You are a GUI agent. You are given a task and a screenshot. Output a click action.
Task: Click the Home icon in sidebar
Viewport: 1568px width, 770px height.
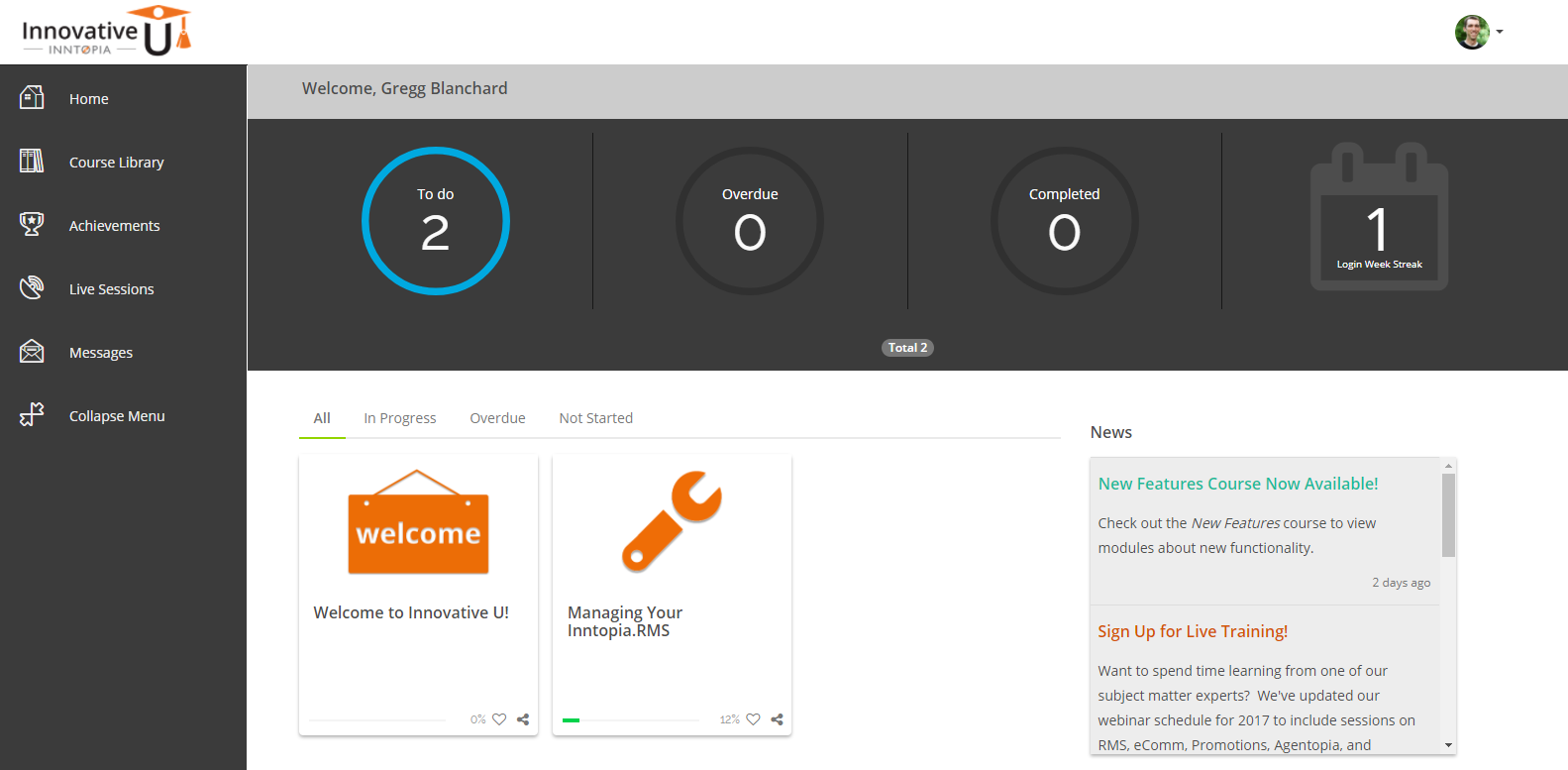(x=32, y=97)
